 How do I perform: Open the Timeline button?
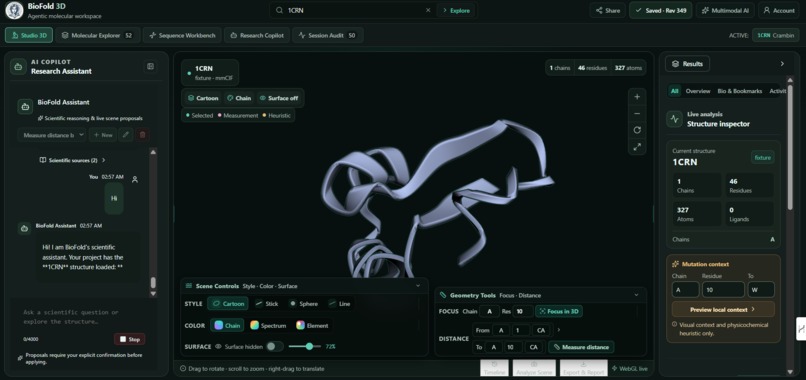point(494,368)
